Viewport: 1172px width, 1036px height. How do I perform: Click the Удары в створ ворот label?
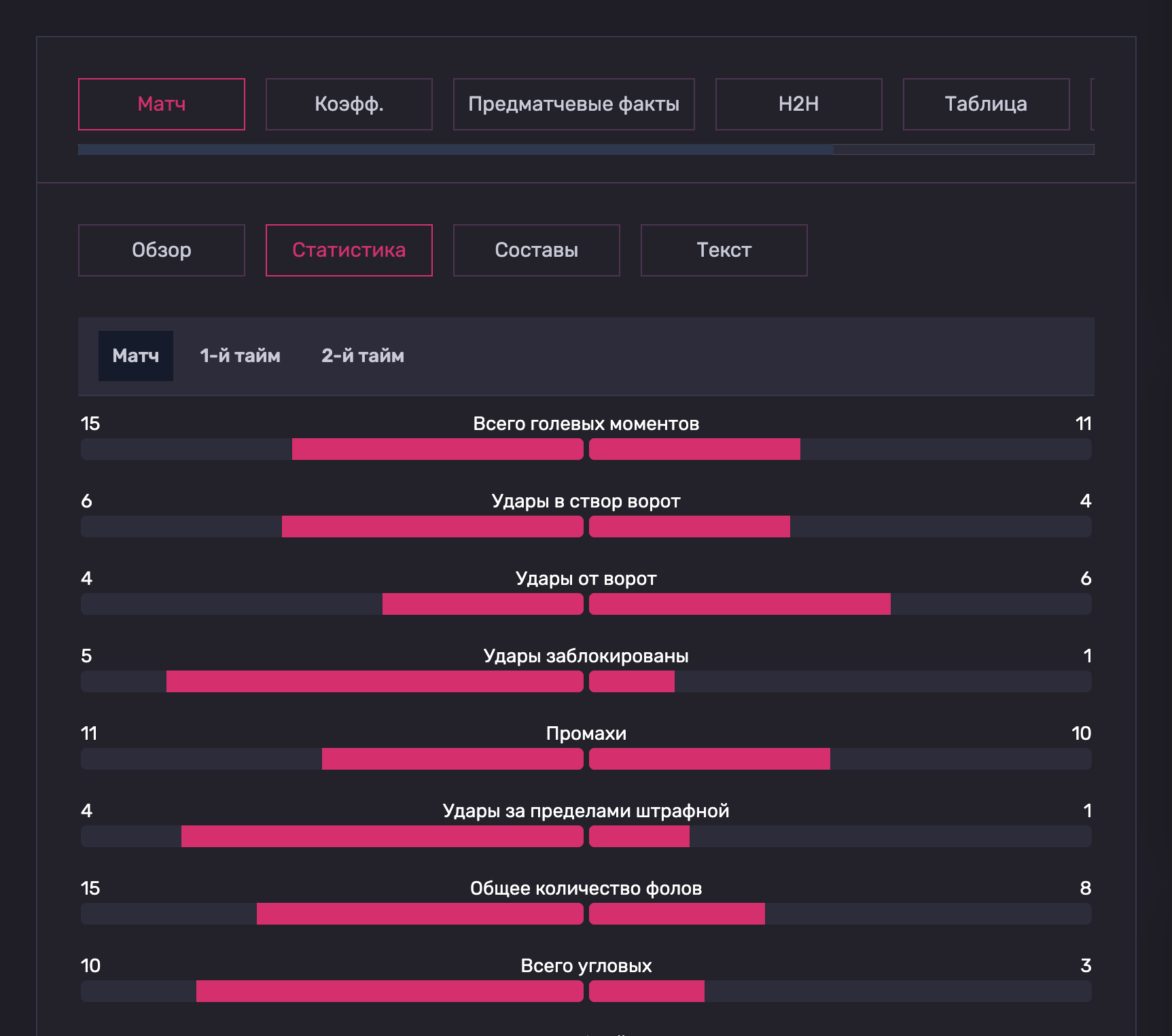tap(586, 501)
